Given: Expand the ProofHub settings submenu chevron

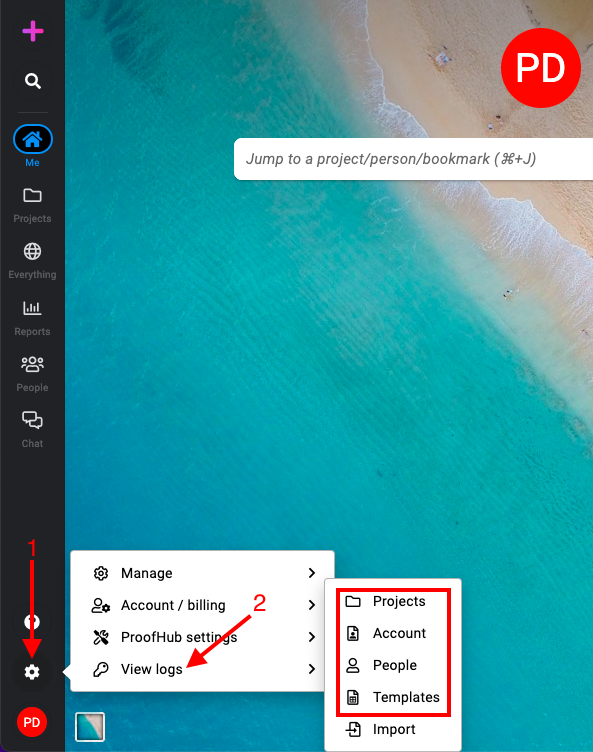Looking at the screenshot, I should coord(312,637).
